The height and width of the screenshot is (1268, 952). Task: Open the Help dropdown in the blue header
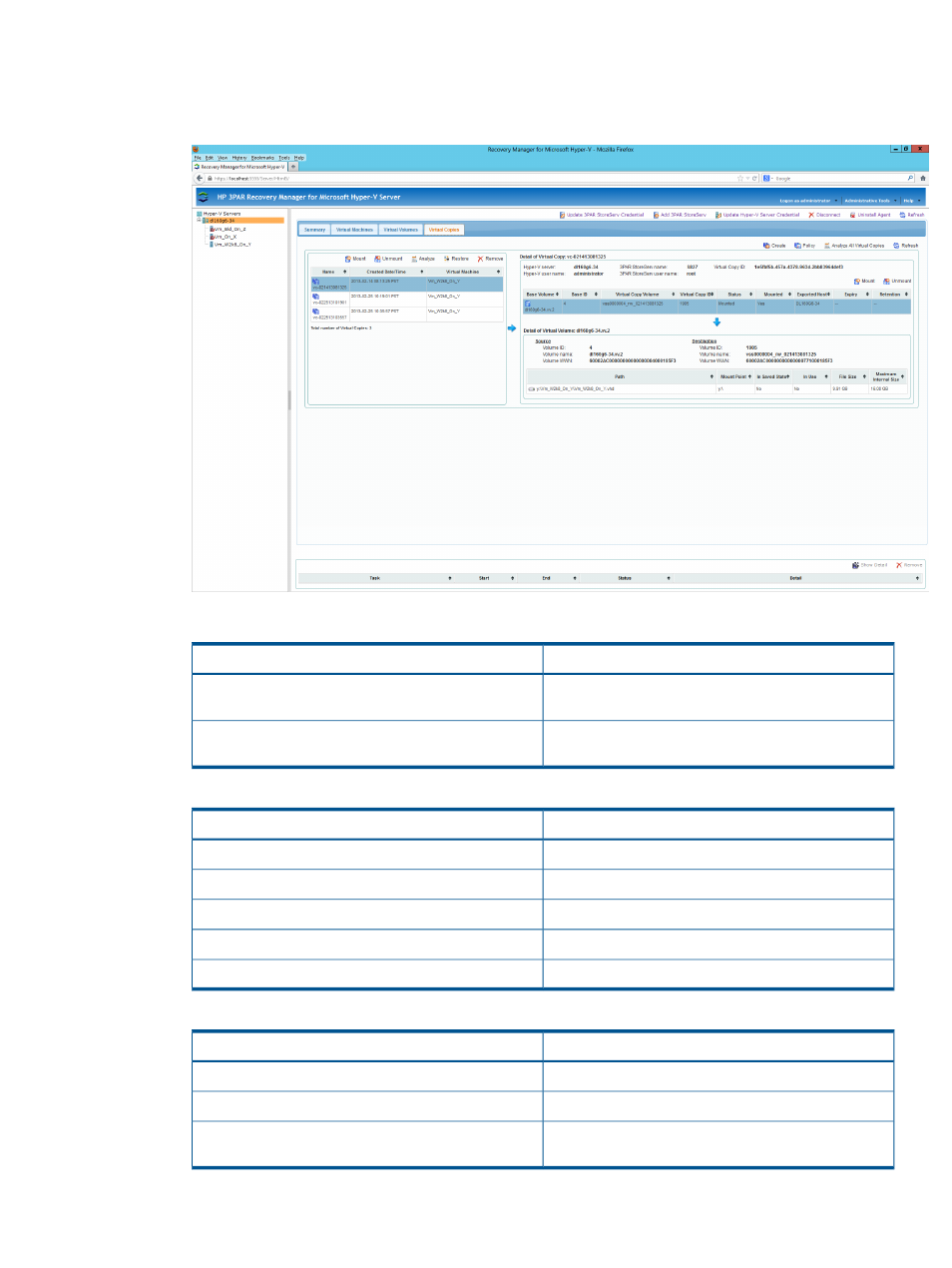coord(911,201)
